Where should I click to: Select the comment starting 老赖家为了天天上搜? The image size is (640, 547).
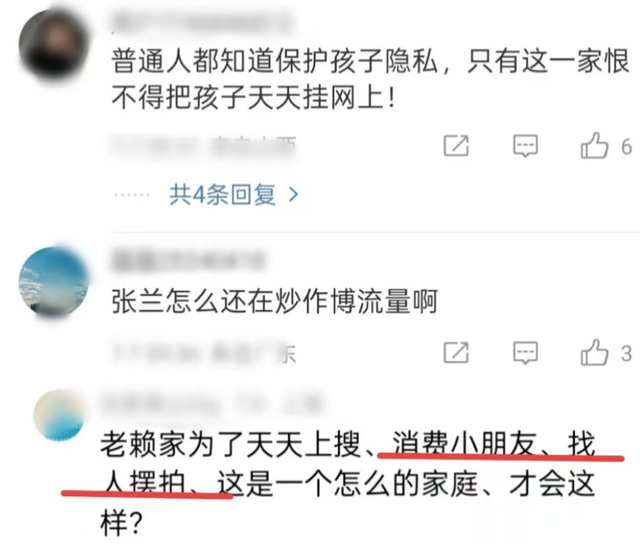348,485
